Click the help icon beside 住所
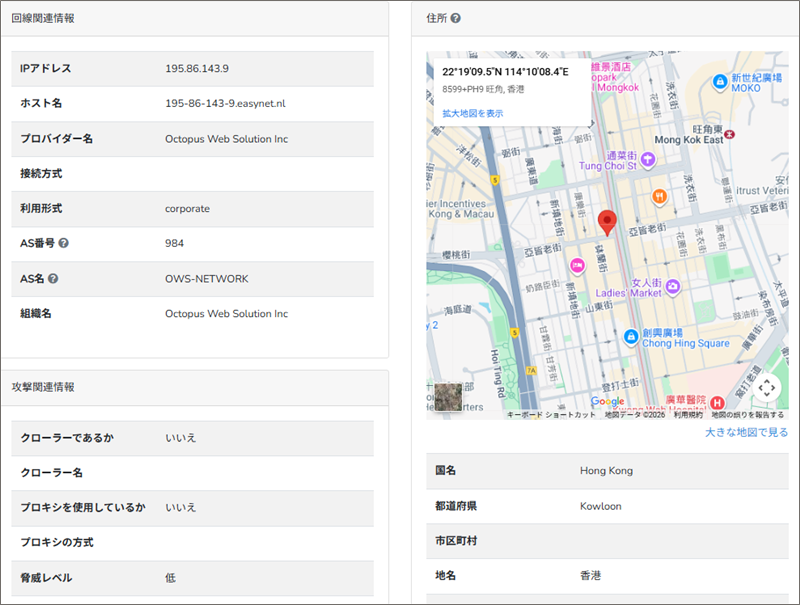 click(456, 18)
